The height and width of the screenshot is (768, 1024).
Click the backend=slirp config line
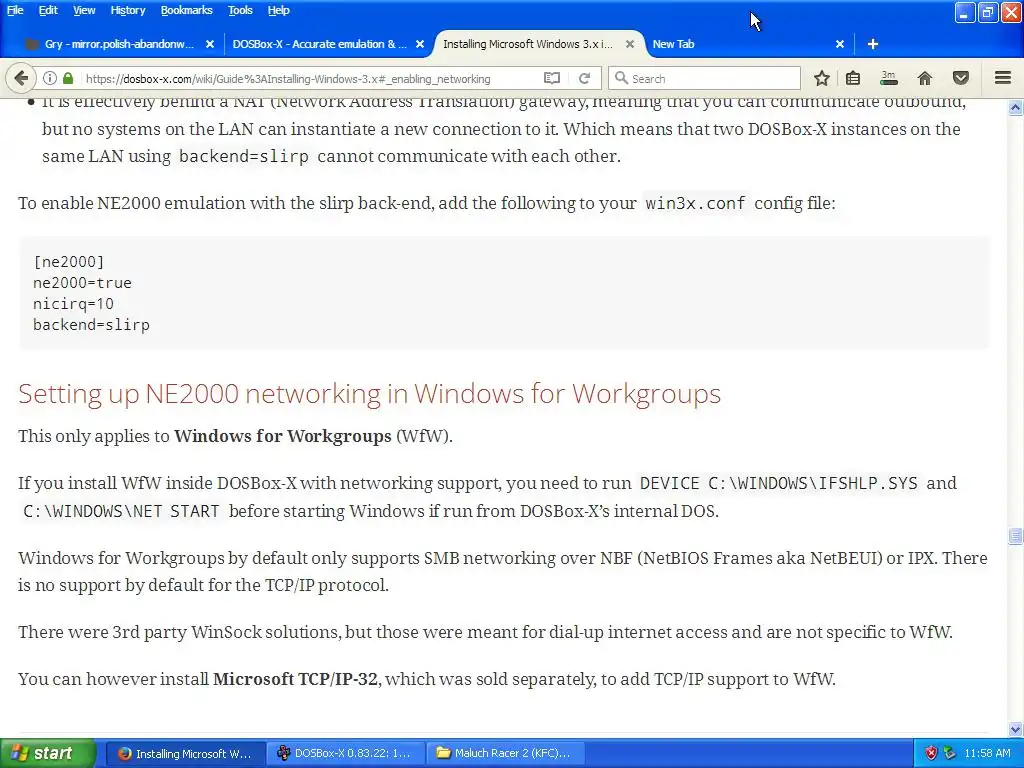pyautogui.click(x=91, y=325)
